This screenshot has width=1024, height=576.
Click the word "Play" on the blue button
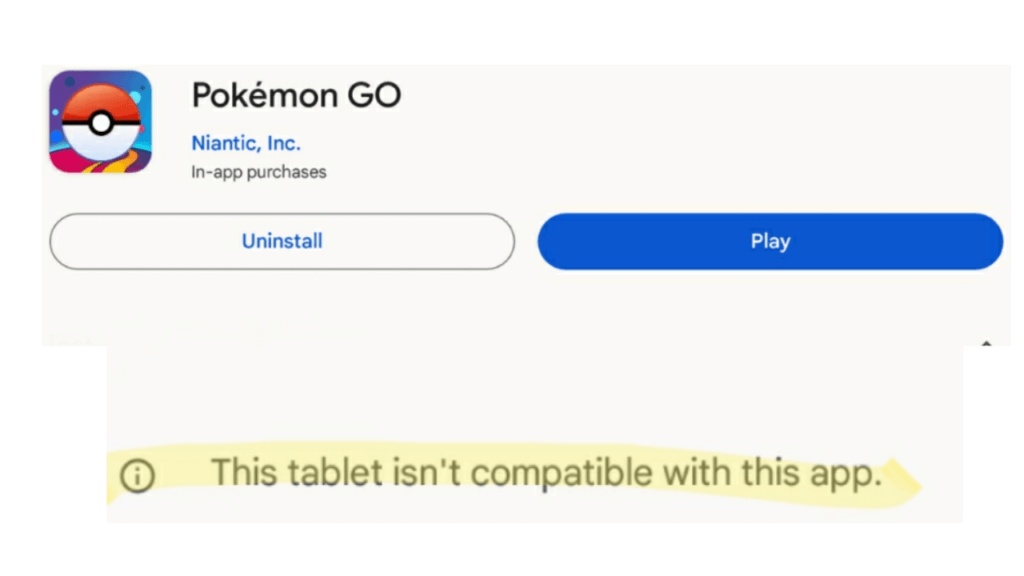click(770, 241)
